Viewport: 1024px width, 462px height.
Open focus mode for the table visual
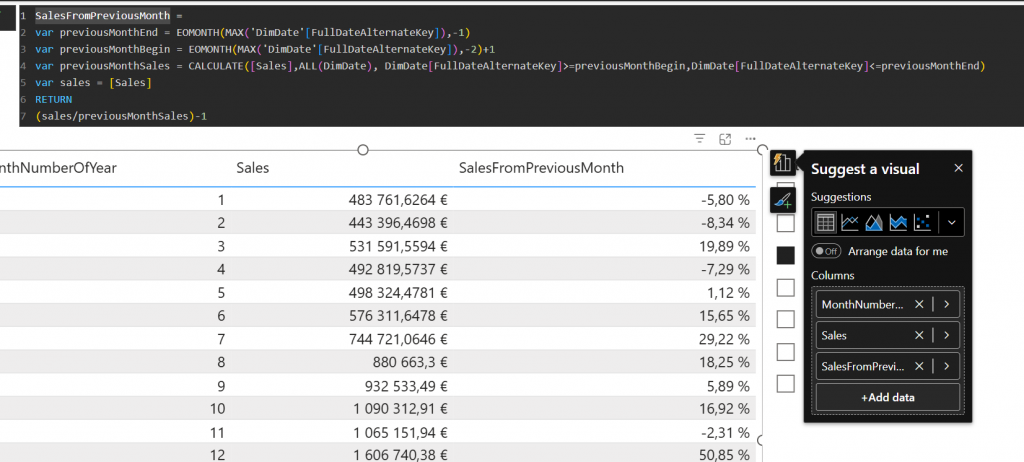click(726, 139)
